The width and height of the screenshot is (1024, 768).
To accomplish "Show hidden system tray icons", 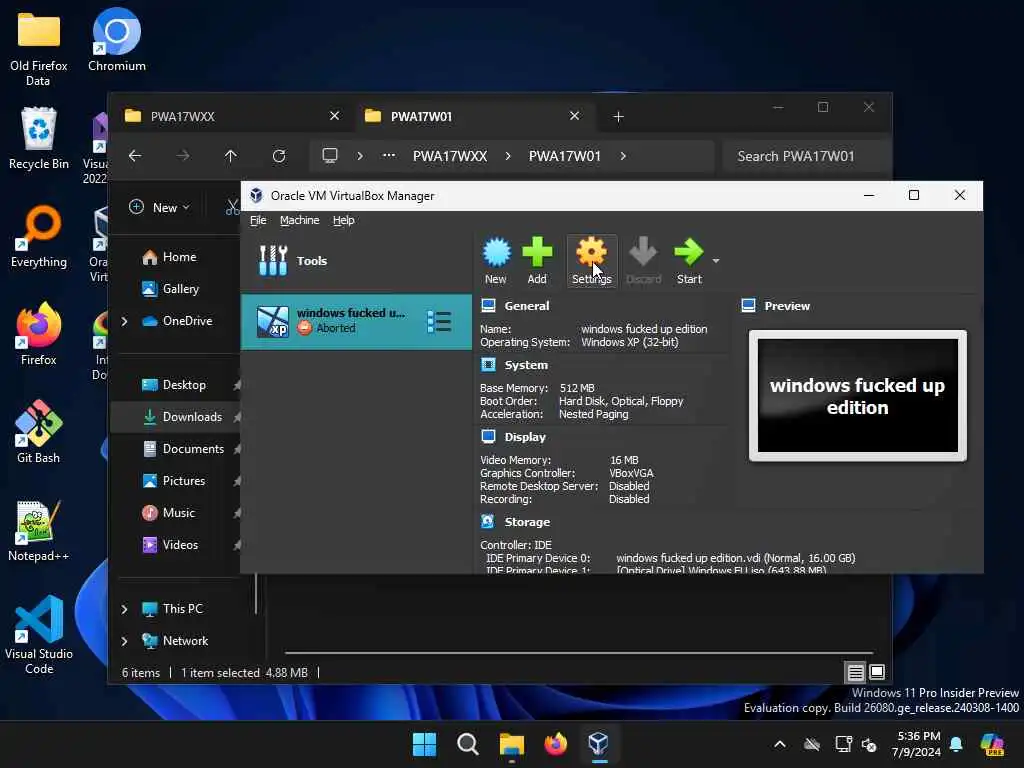I will 780,744.
